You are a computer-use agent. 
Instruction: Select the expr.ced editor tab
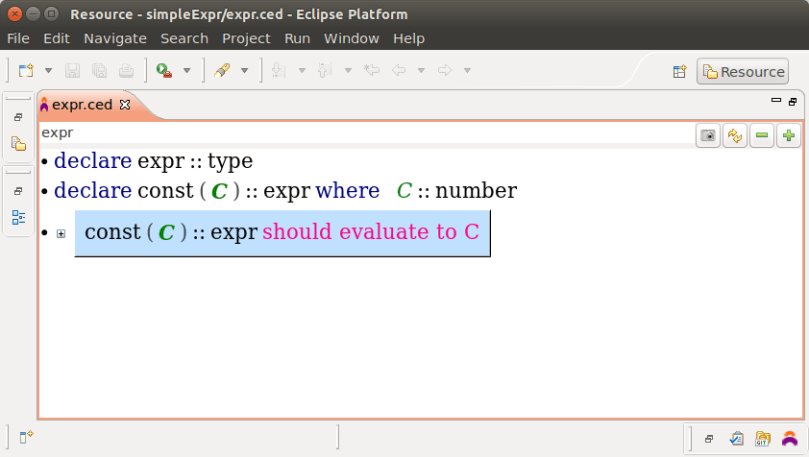click(81, 104)
